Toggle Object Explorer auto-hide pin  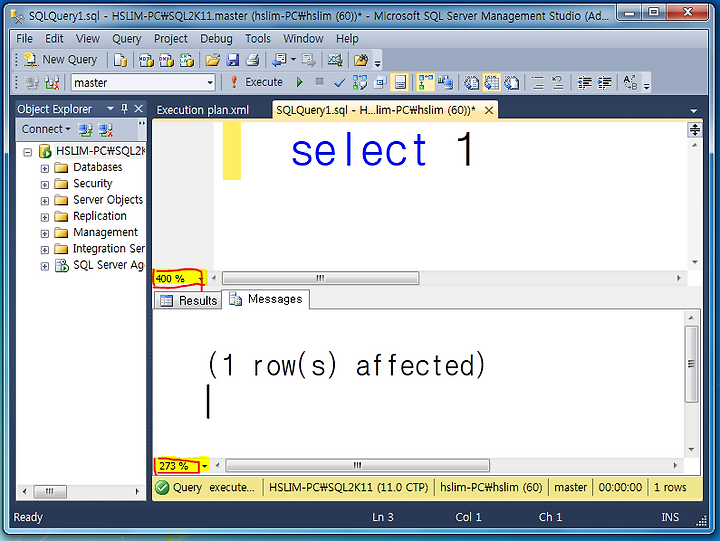(x=124, y=109)
